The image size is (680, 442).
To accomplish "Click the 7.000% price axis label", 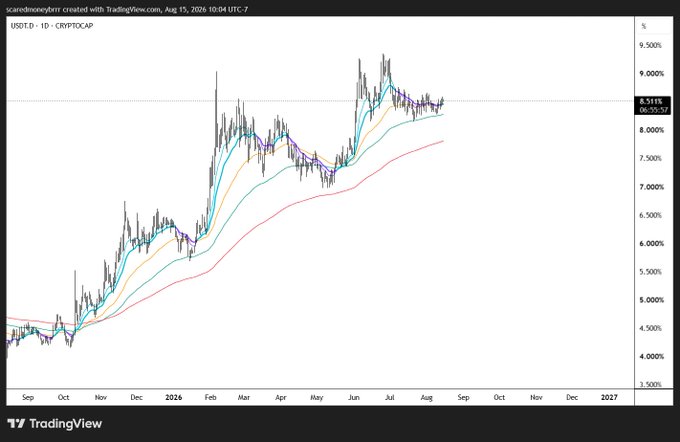I will 651,187.
